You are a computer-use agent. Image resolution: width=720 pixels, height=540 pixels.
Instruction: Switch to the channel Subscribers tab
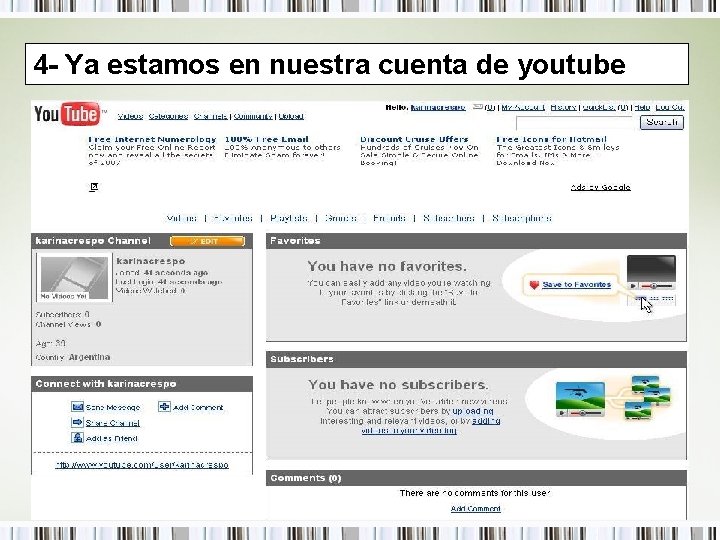tap(449, 218)
